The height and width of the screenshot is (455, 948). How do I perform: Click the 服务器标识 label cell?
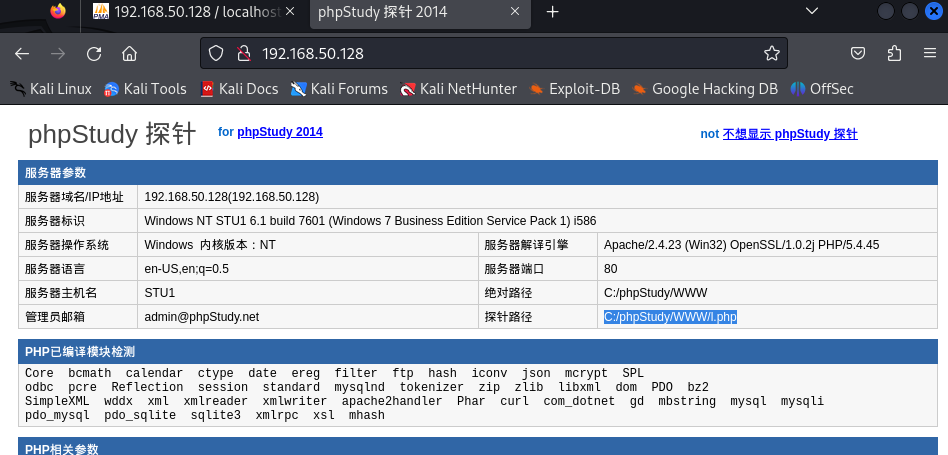pos(78,221)
